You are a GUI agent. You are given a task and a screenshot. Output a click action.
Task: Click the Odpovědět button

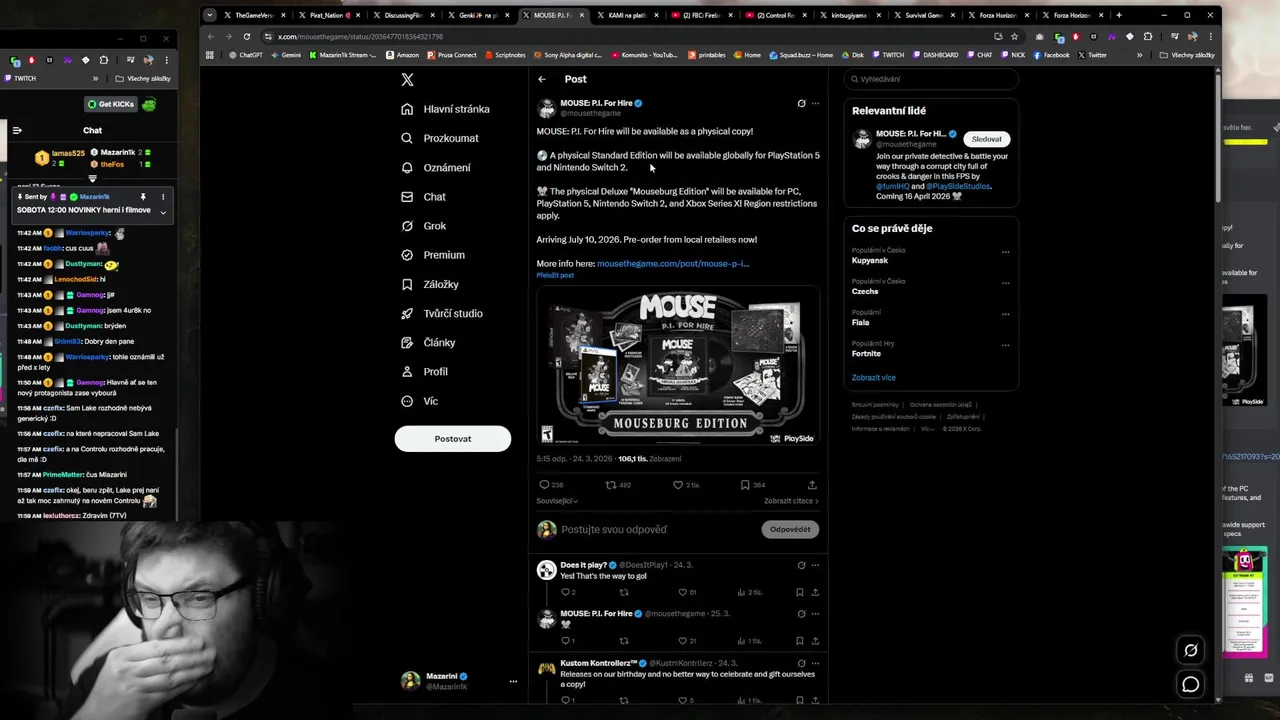click(790, 529)
